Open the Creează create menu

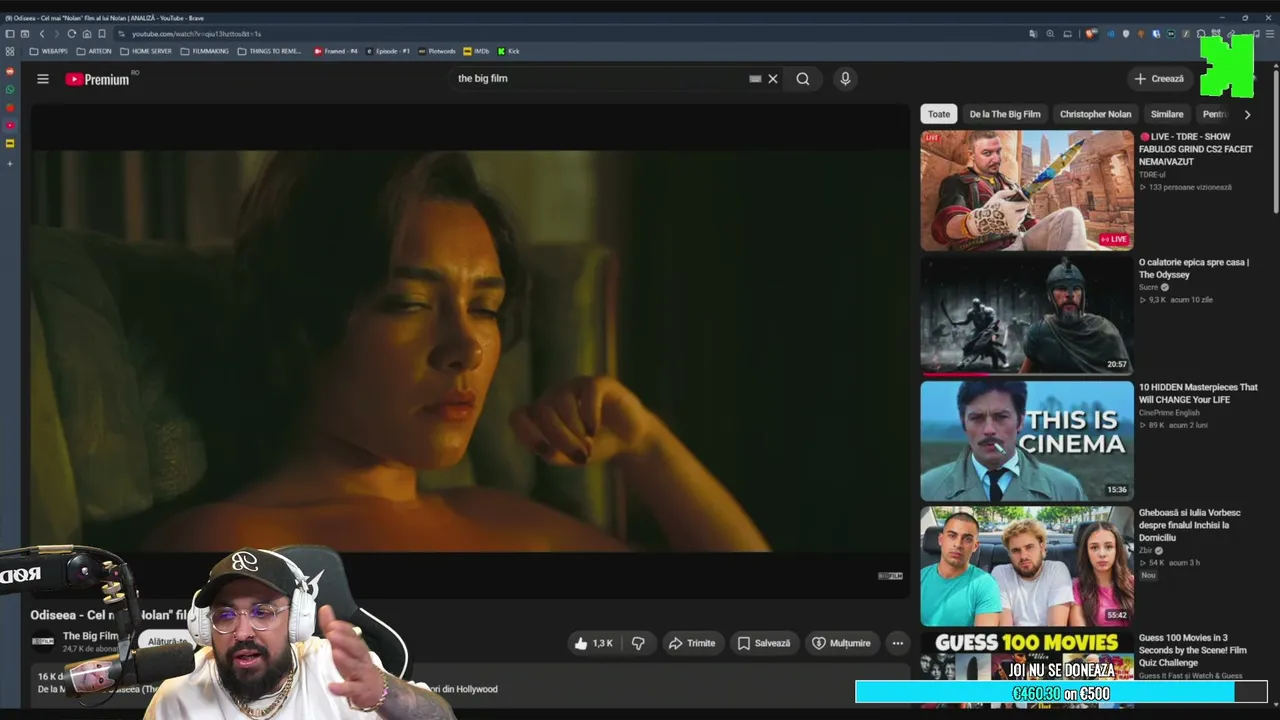pos(1159,79)
